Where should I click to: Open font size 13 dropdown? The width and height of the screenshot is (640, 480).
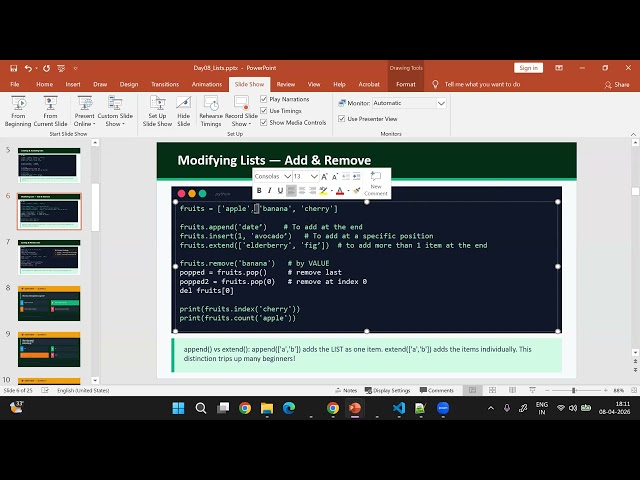314,176
